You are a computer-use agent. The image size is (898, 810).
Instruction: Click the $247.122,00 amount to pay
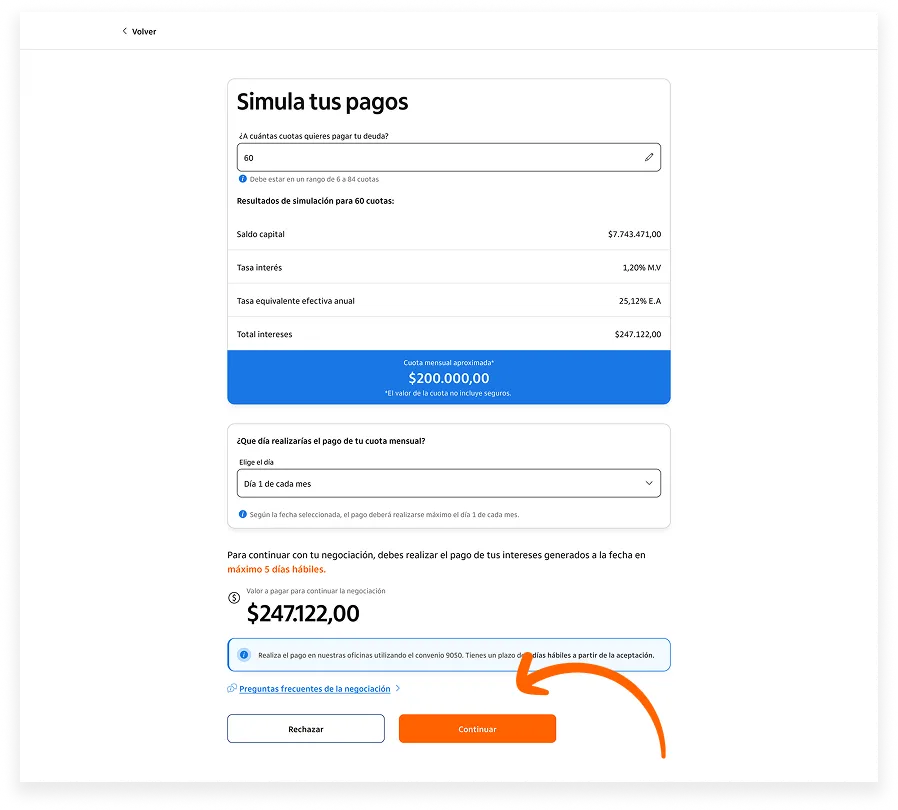click(x=303, y=613)
